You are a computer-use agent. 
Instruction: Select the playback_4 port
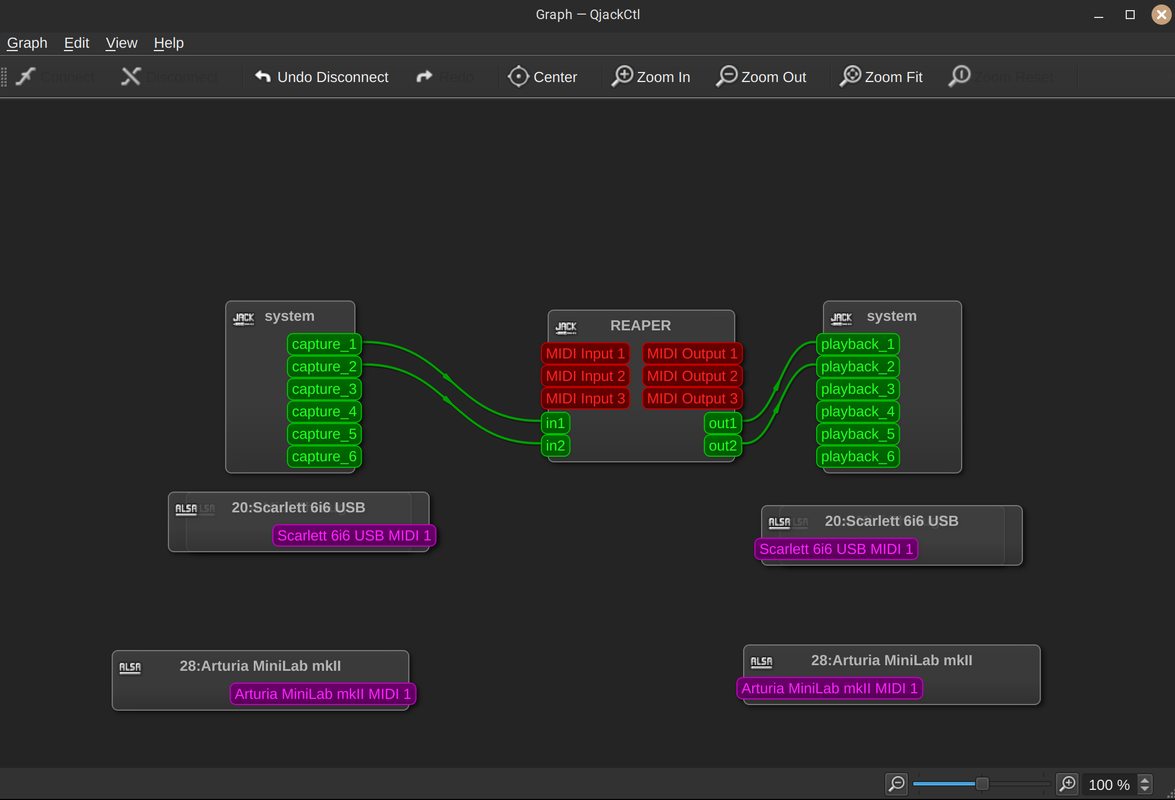pyautogui.click(x=858, y=411)
